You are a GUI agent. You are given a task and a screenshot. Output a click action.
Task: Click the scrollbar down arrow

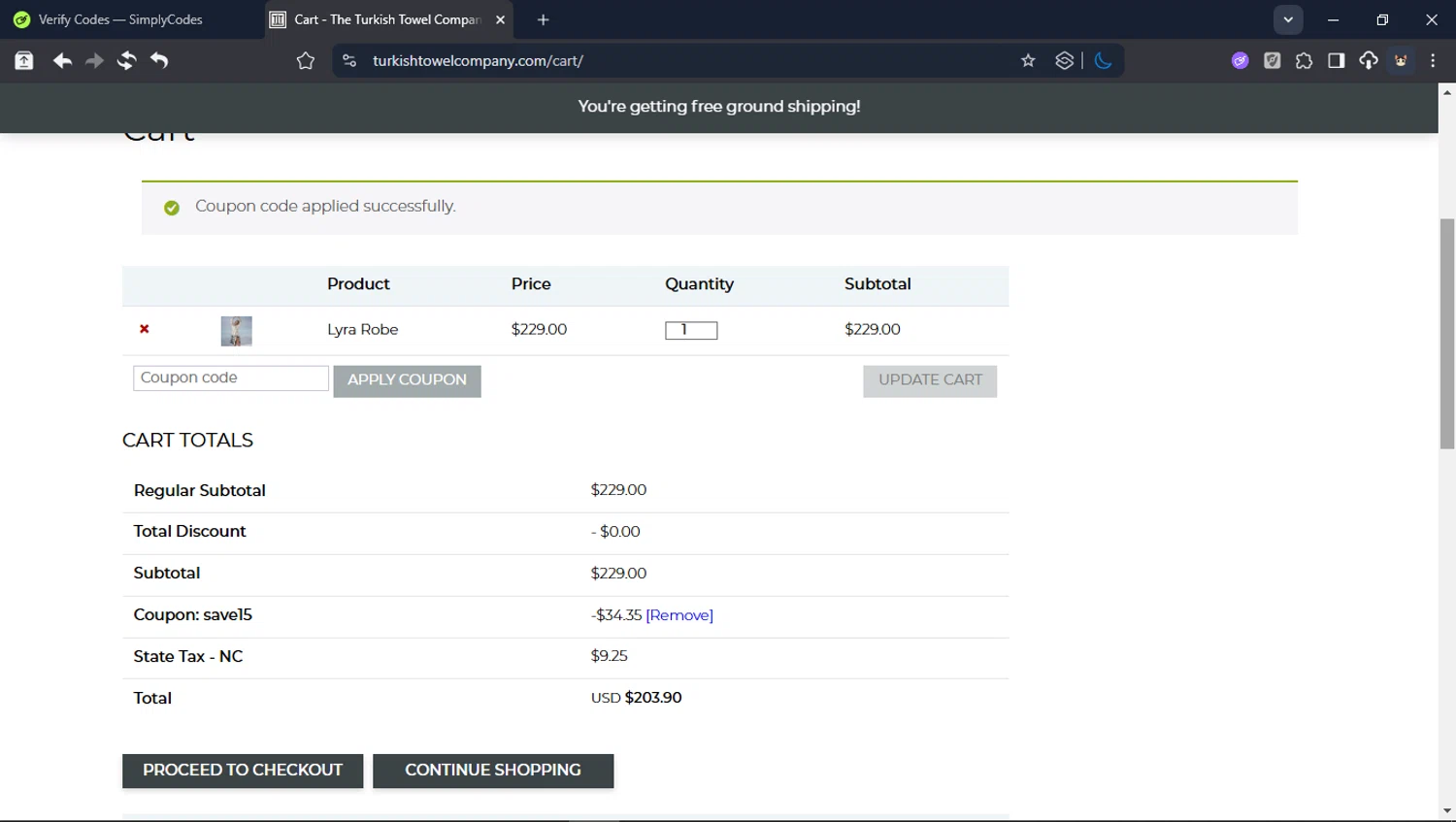coord(1447,810)
